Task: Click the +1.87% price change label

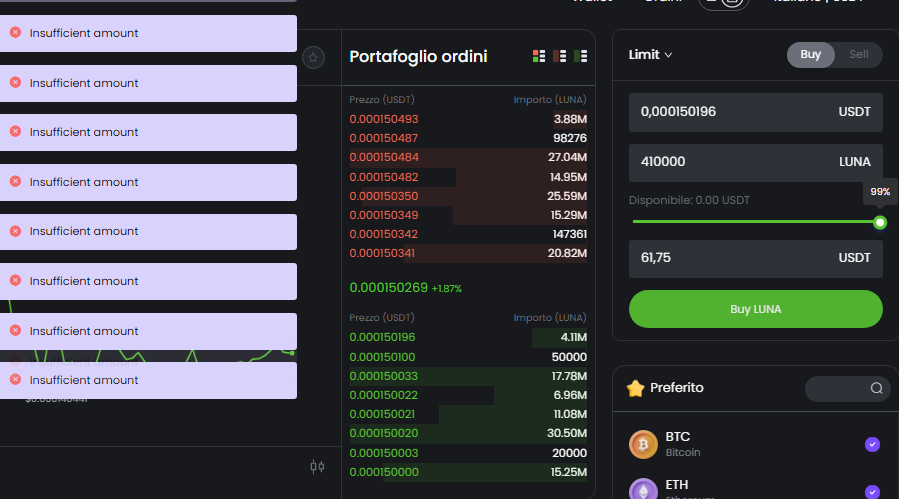Action: [447, 289]
